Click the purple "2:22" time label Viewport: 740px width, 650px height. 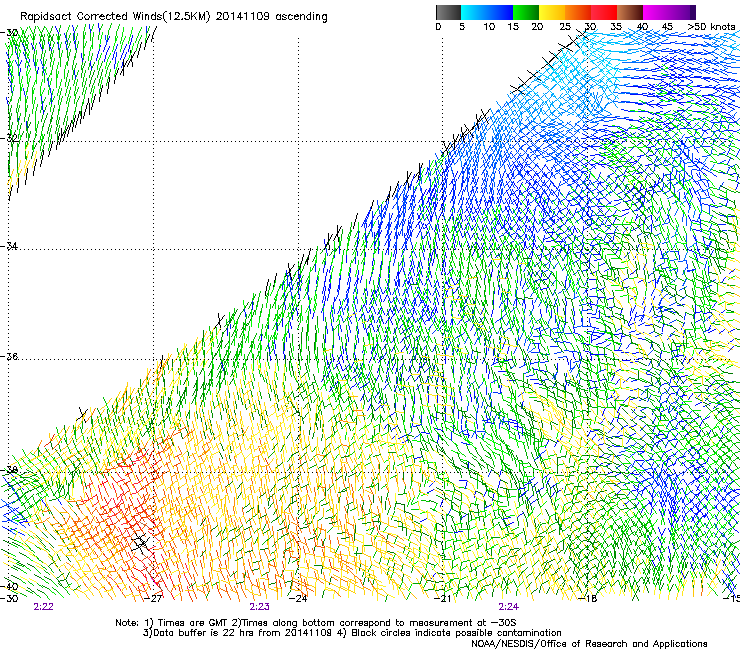(x=43, y=607)
